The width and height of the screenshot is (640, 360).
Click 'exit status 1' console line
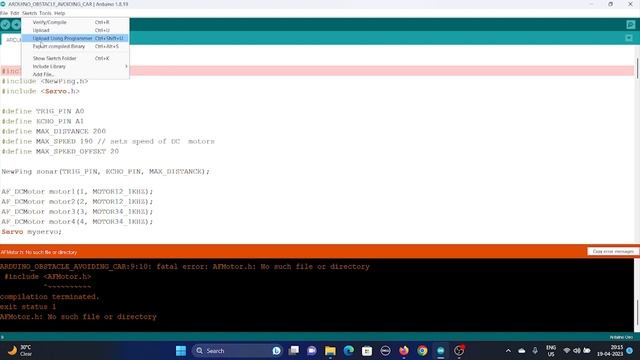click(28, 307)
